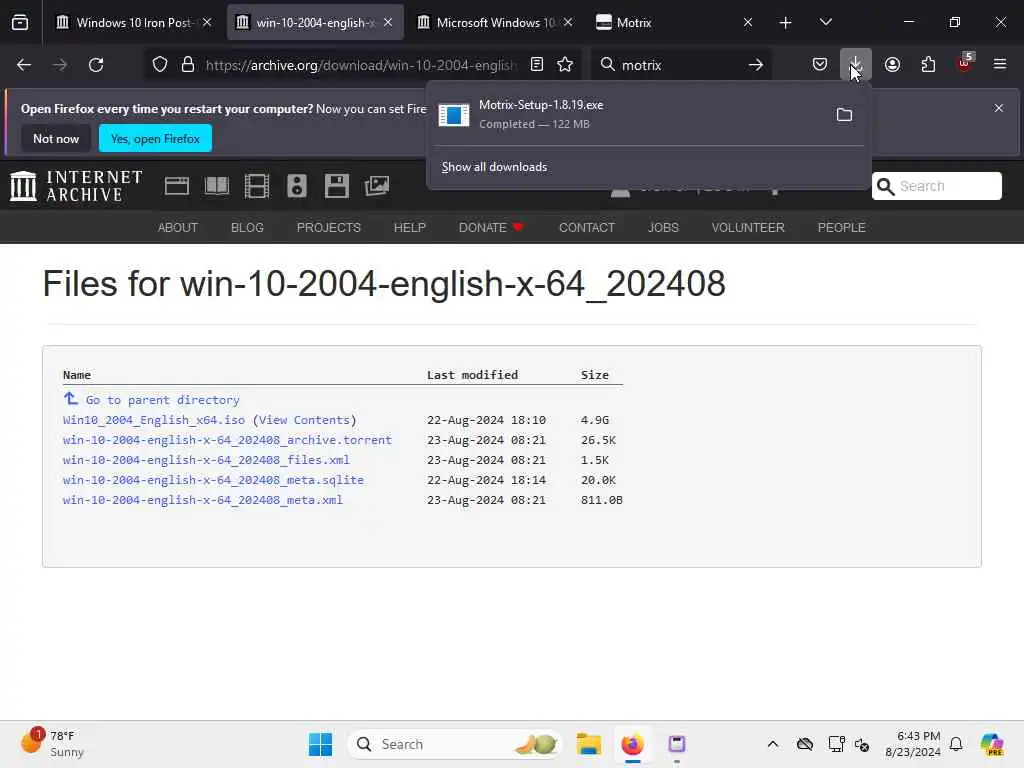Open the tracking protection shield icon

coord(160,65)
